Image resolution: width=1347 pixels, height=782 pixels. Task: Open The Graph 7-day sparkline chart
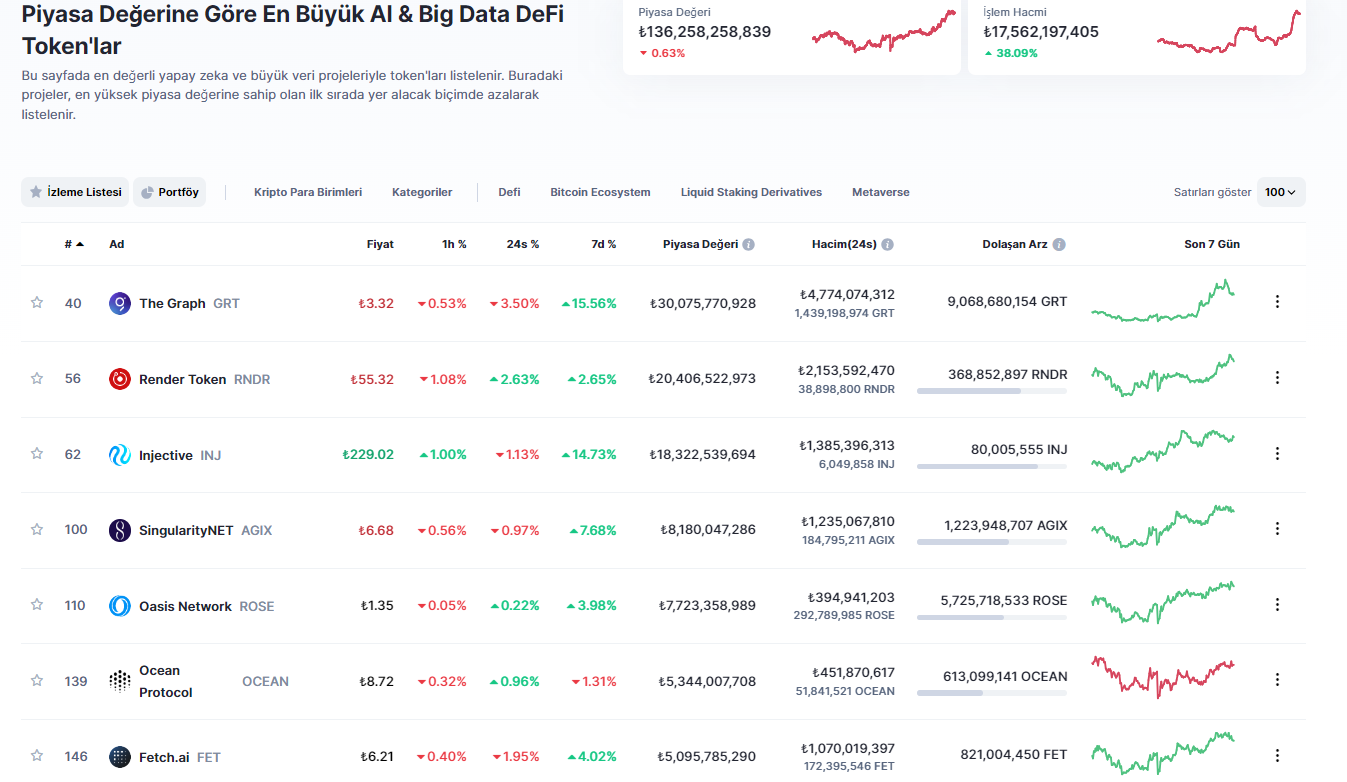1163,301
